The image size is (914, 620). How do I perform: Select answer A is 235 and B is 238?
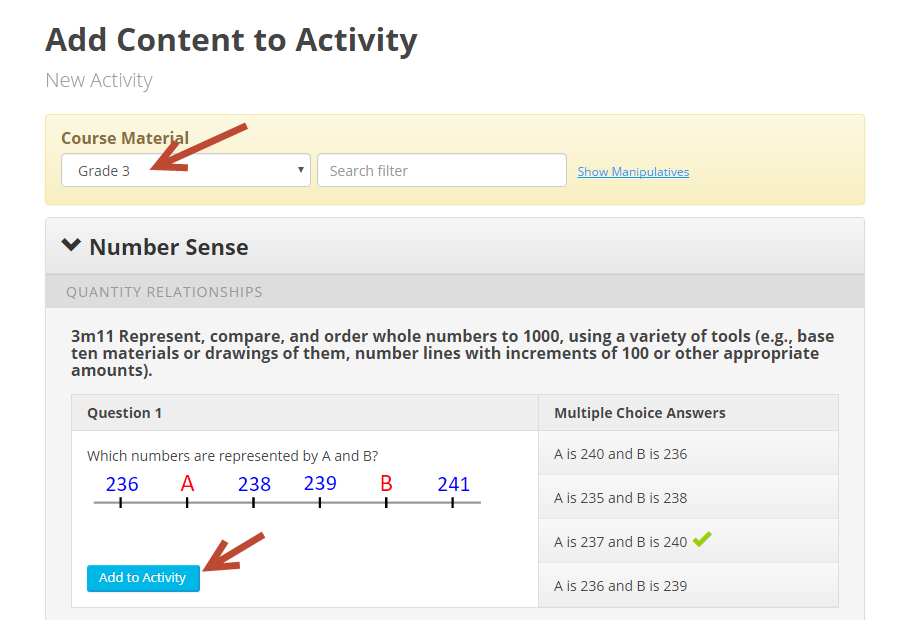[x=688, y=497]
